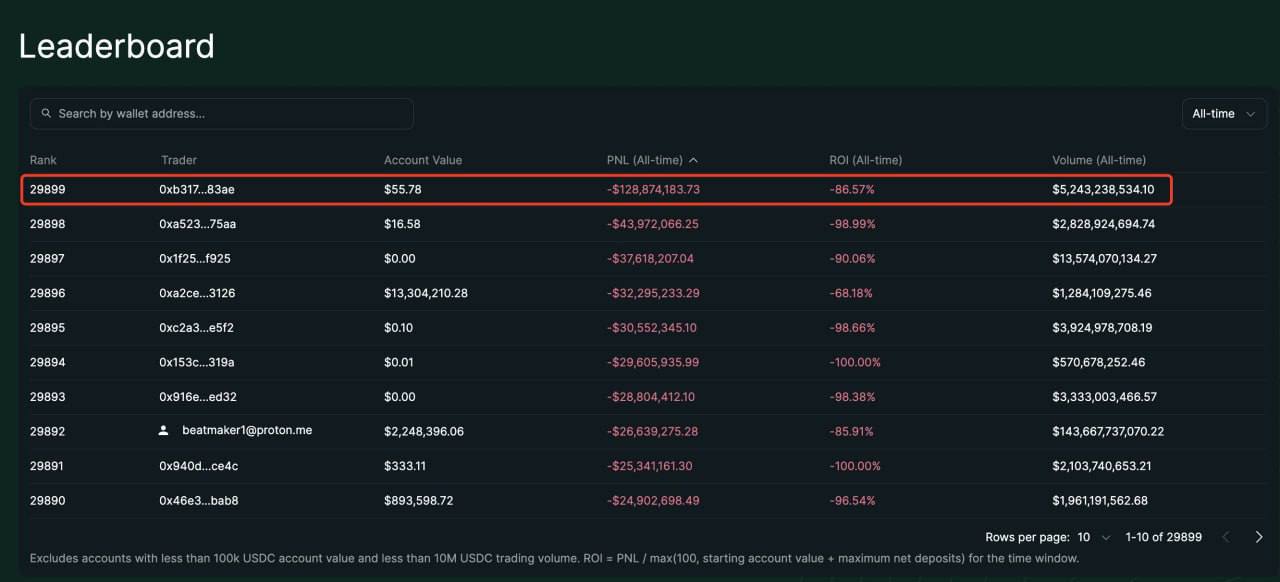
Task: Select trader beatmaker1@proton.me
Action: coord(246,430)
